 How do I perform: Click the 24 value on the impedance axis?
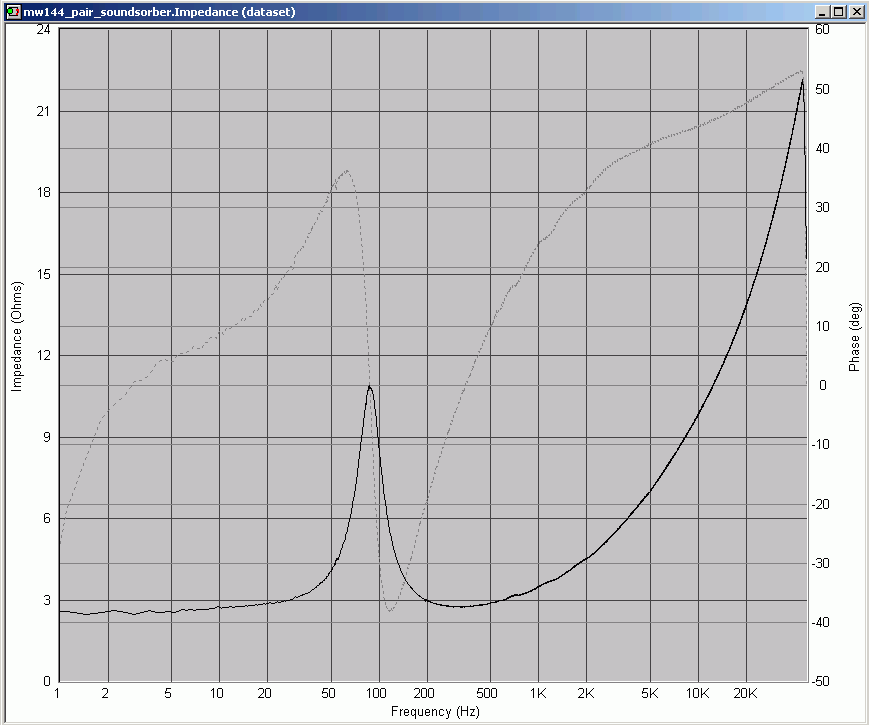pos(43,29)
